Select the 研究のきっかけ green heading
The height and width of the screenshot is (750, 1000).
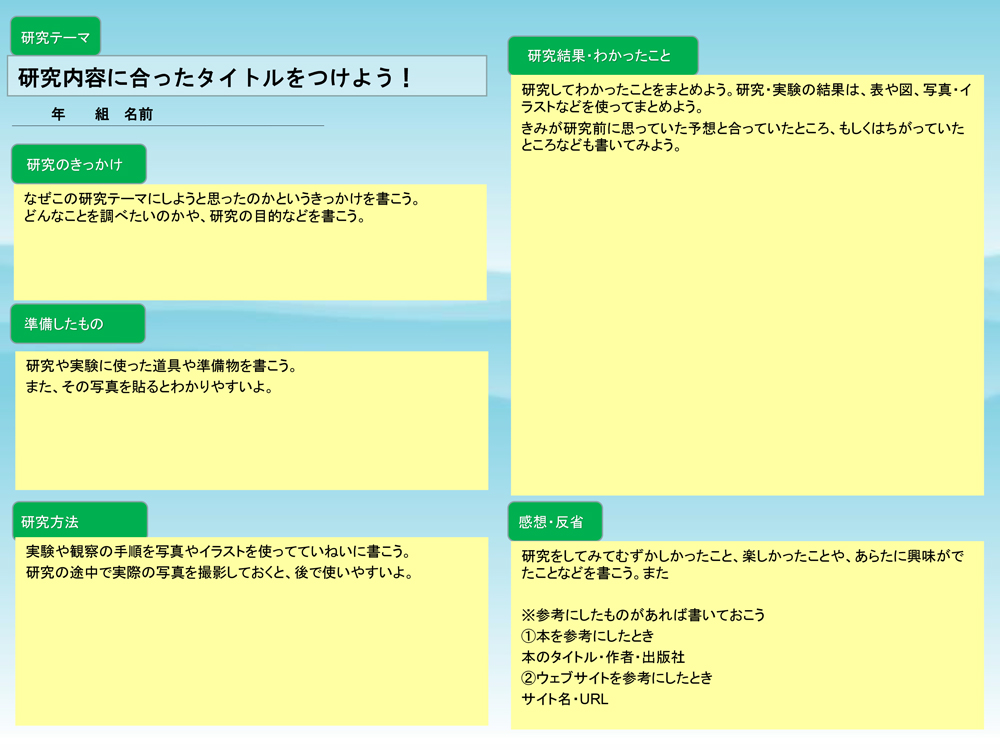pos(78,165)
